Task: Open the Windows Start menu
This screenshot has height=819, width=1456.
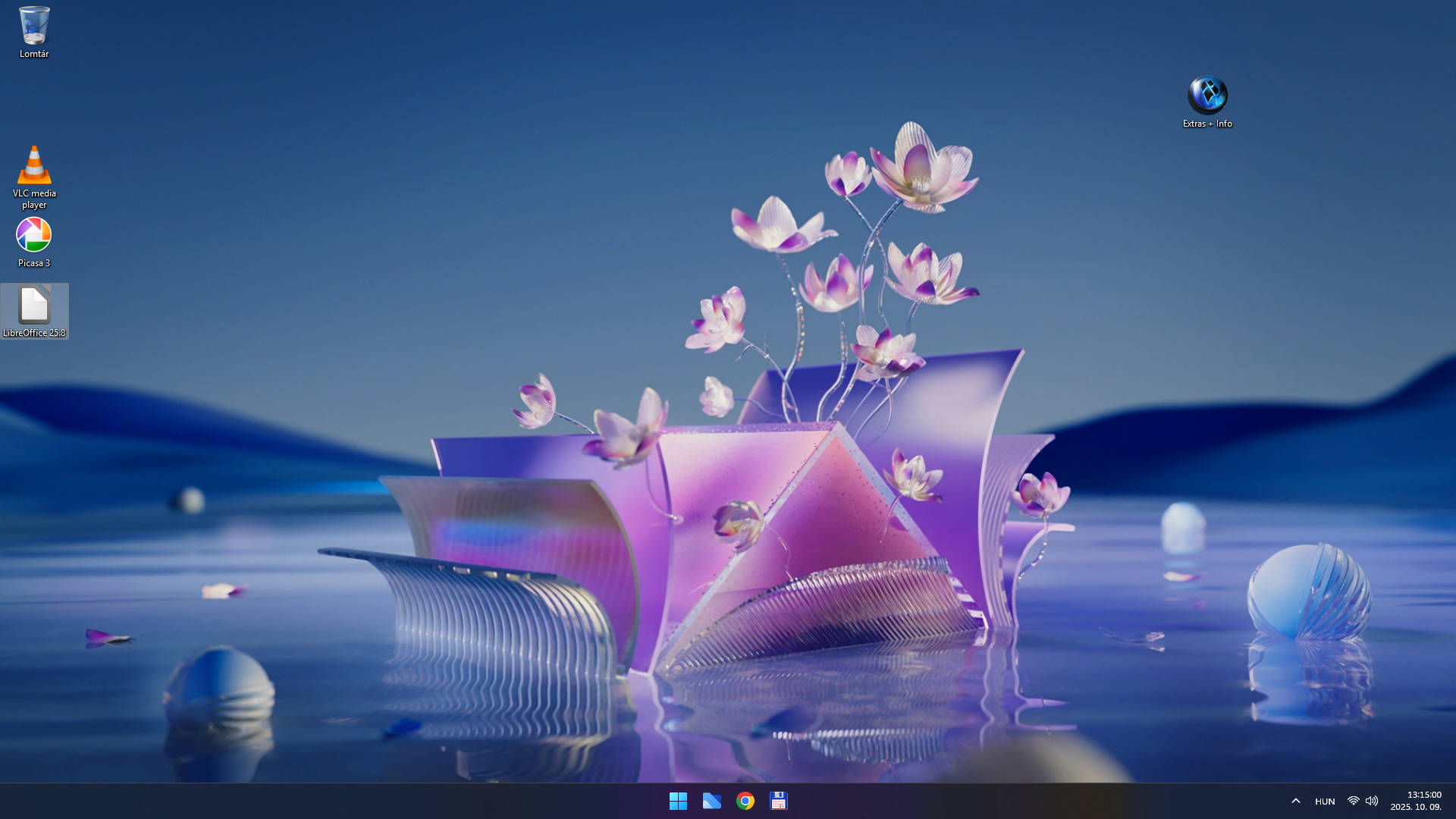Action: click(678, 801)
